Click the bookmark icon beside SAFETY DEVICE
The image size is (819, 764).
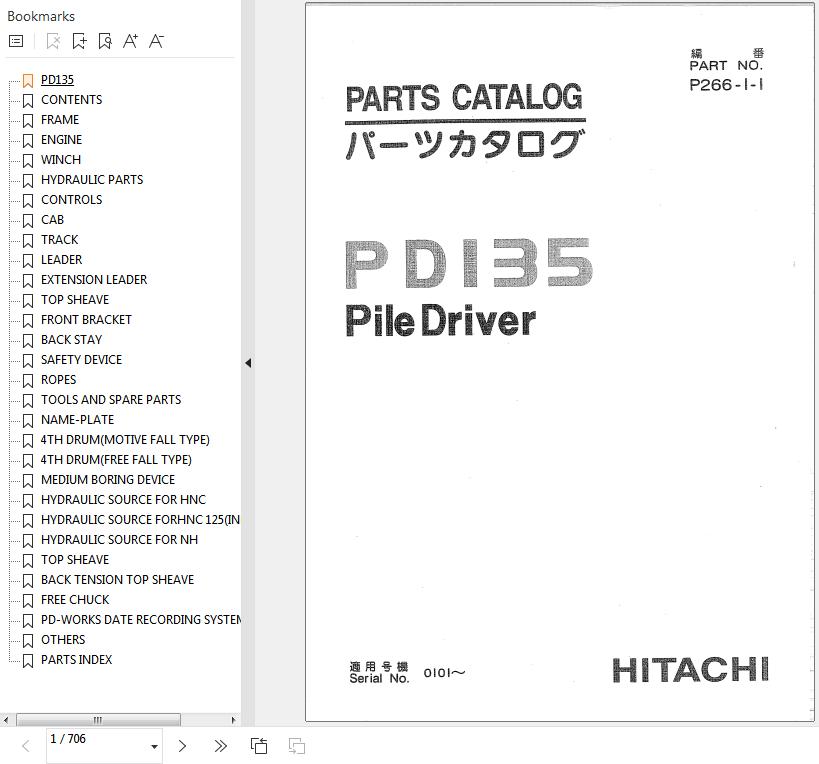click(28, 361)
